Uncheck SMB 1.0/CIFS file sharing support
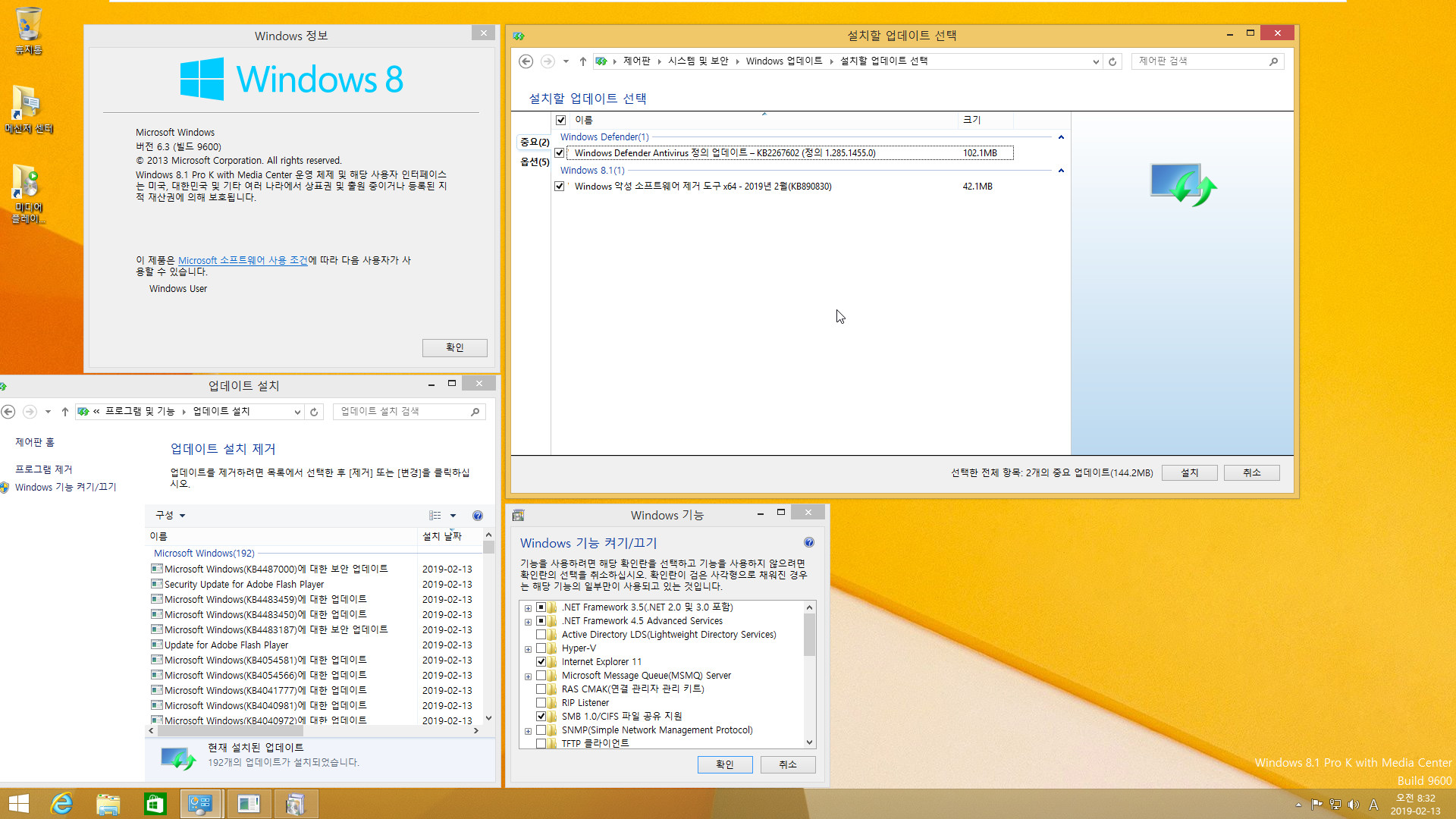 (x=541, y=717)
